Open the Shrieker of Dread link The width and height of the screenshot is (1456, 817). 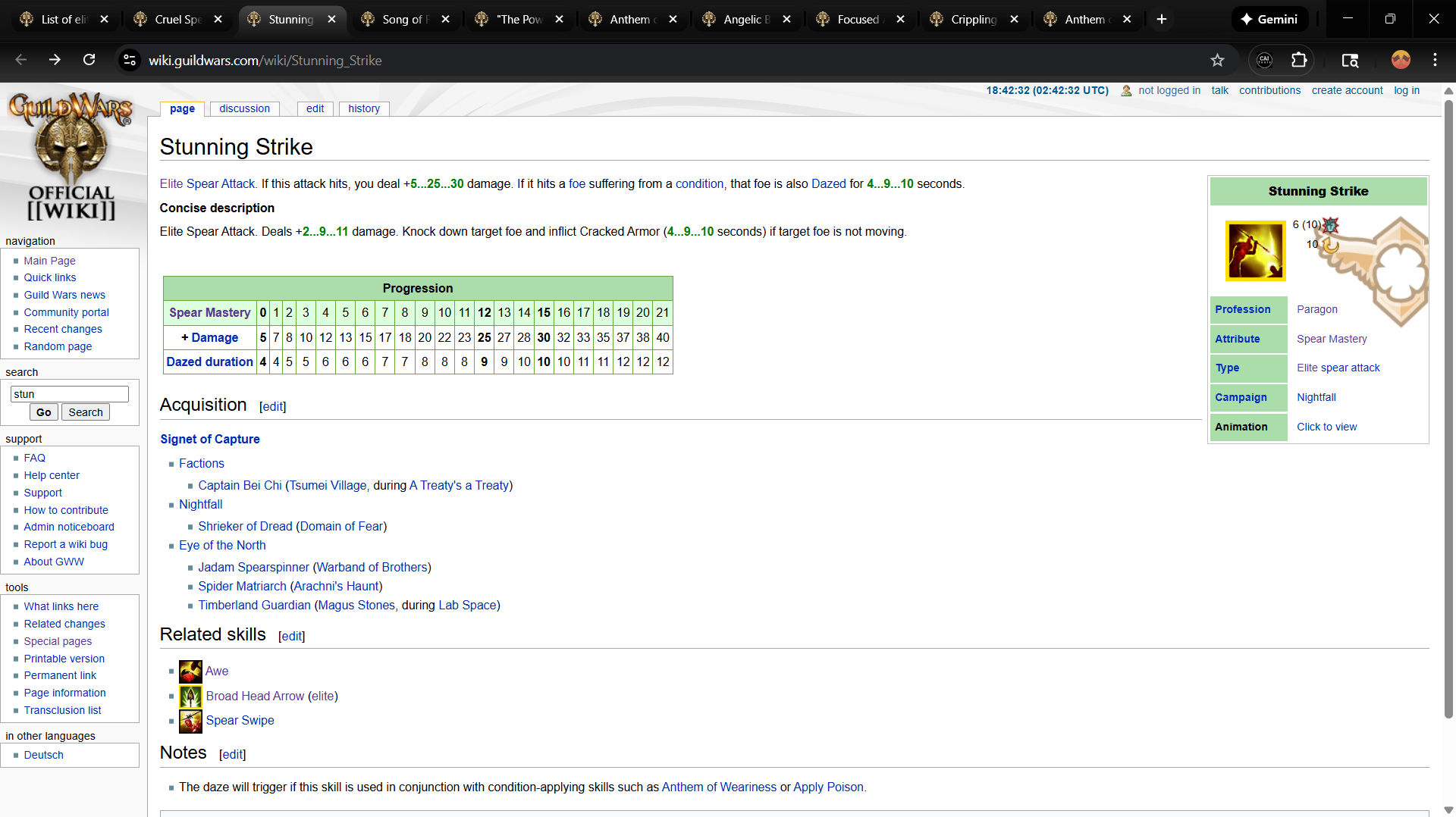245,527
